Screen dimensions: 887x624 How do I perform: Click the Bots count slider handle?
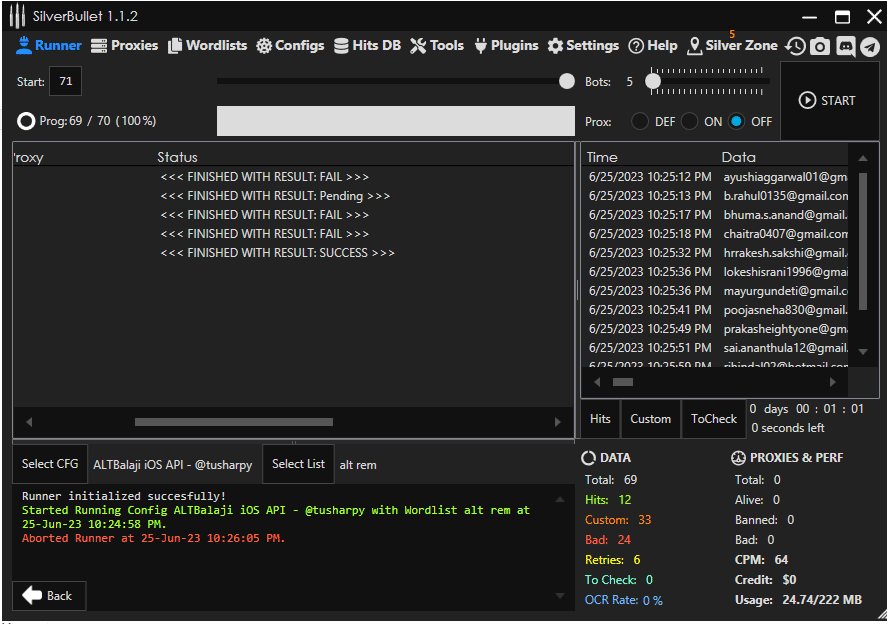click(x=653, y=81)
